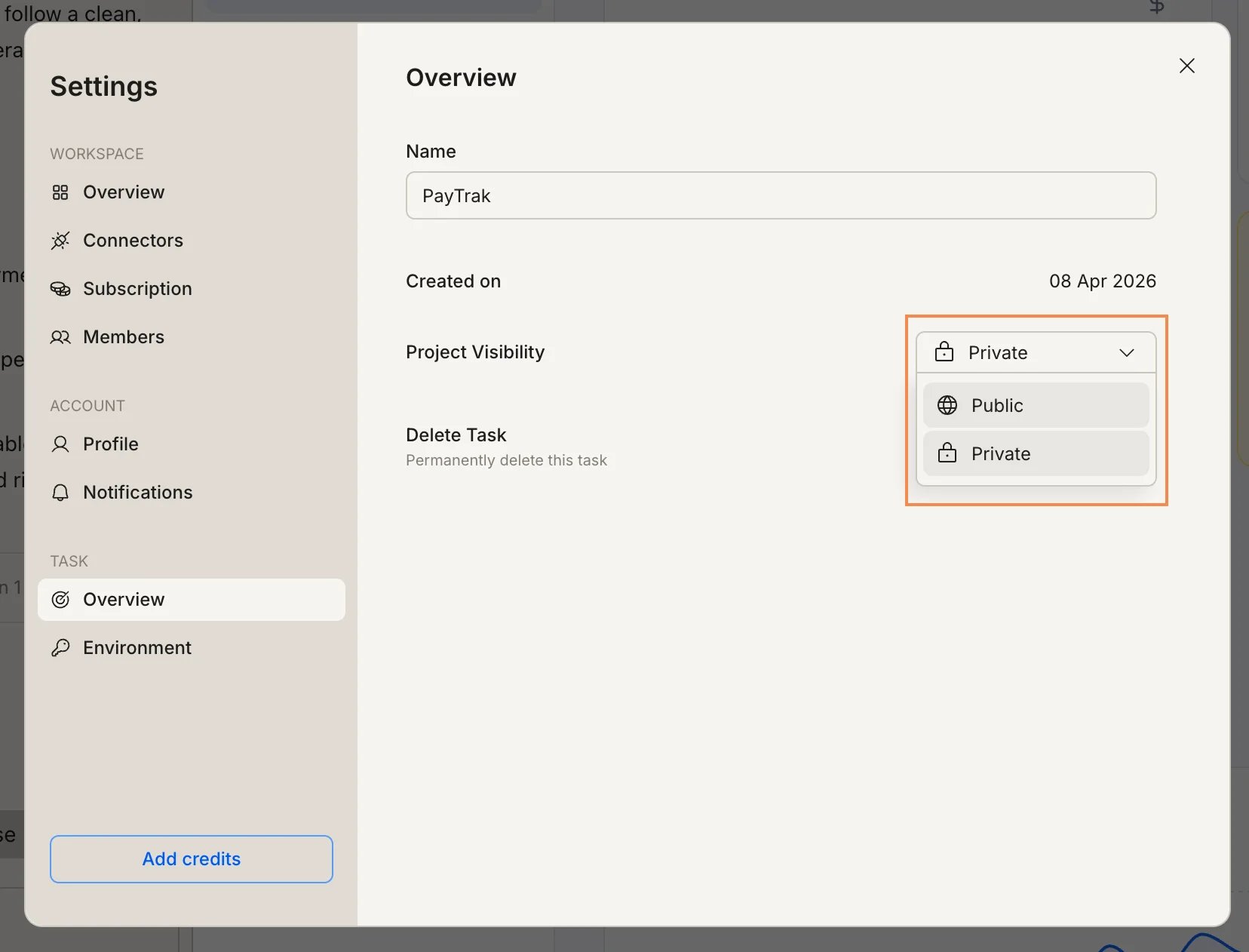This screenshot has width=1249, height=952.
Task: Click the Name input field with PayTrak
Action: (781, 195)
